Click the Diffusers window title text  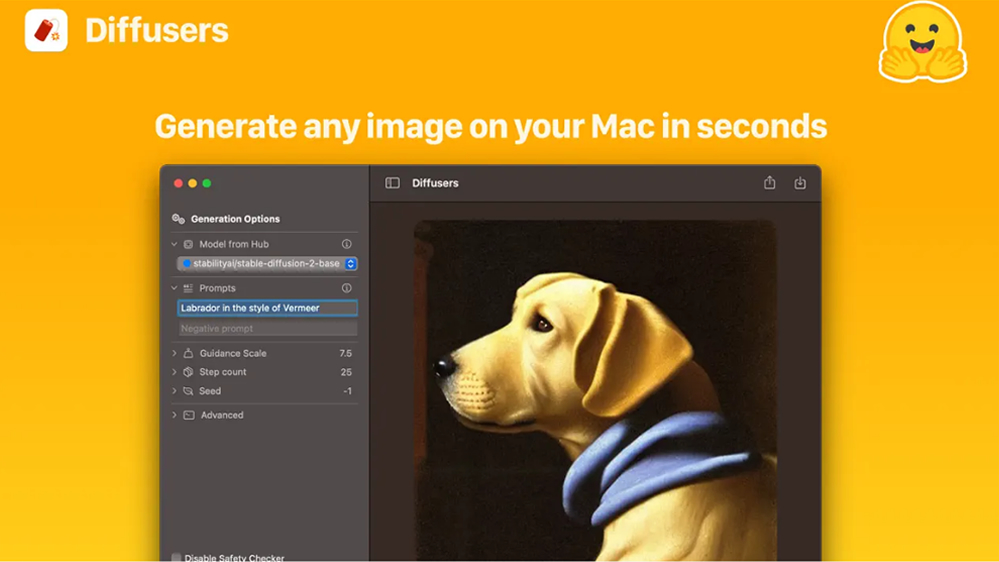(x=435, y=183)
